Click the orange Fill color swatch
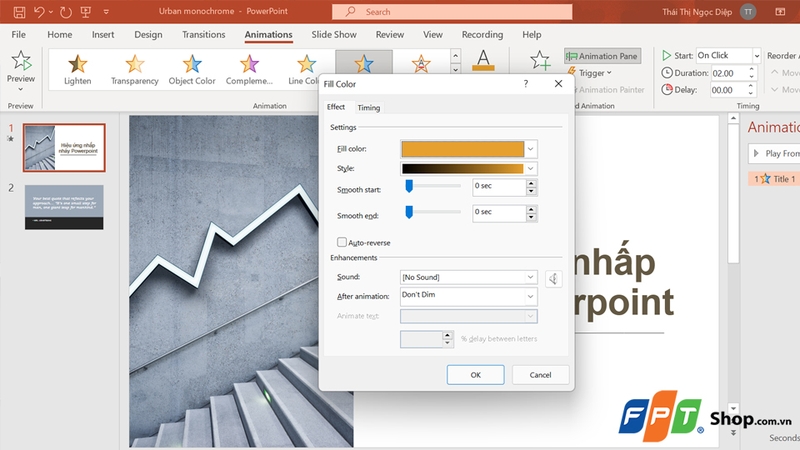800x450 pixels. [462, 149]
